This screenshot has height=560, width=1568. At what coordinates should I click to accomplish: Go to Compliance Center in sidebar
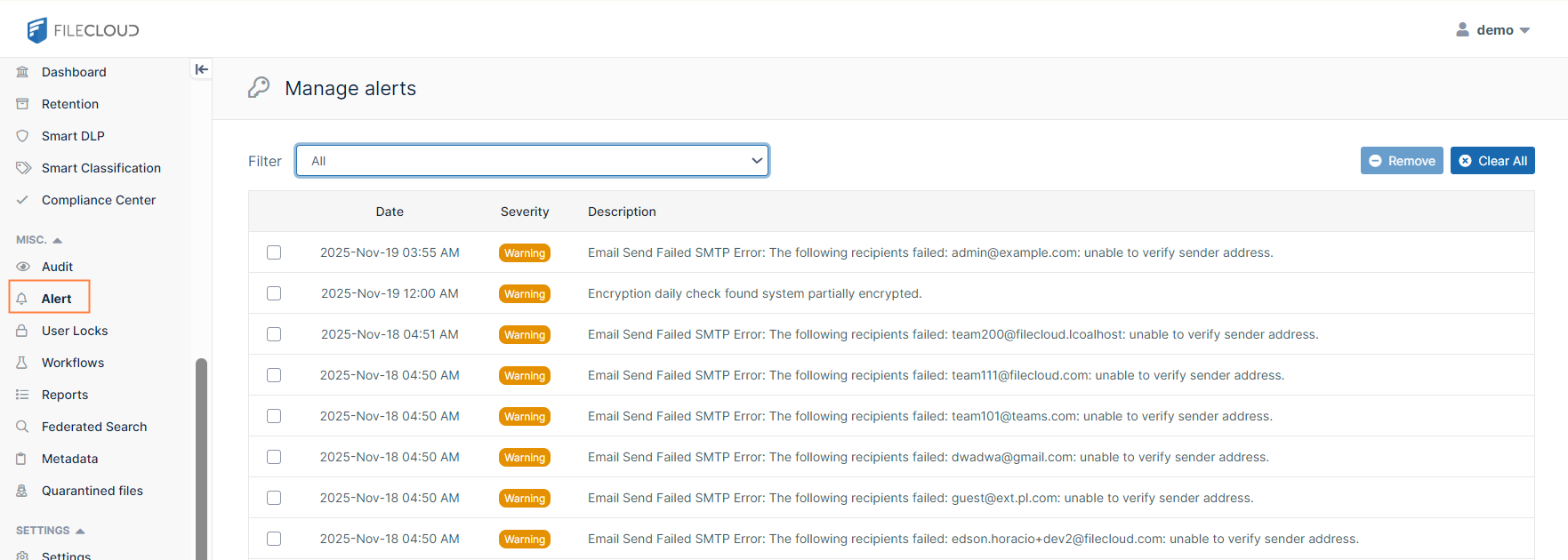[98, 200]
